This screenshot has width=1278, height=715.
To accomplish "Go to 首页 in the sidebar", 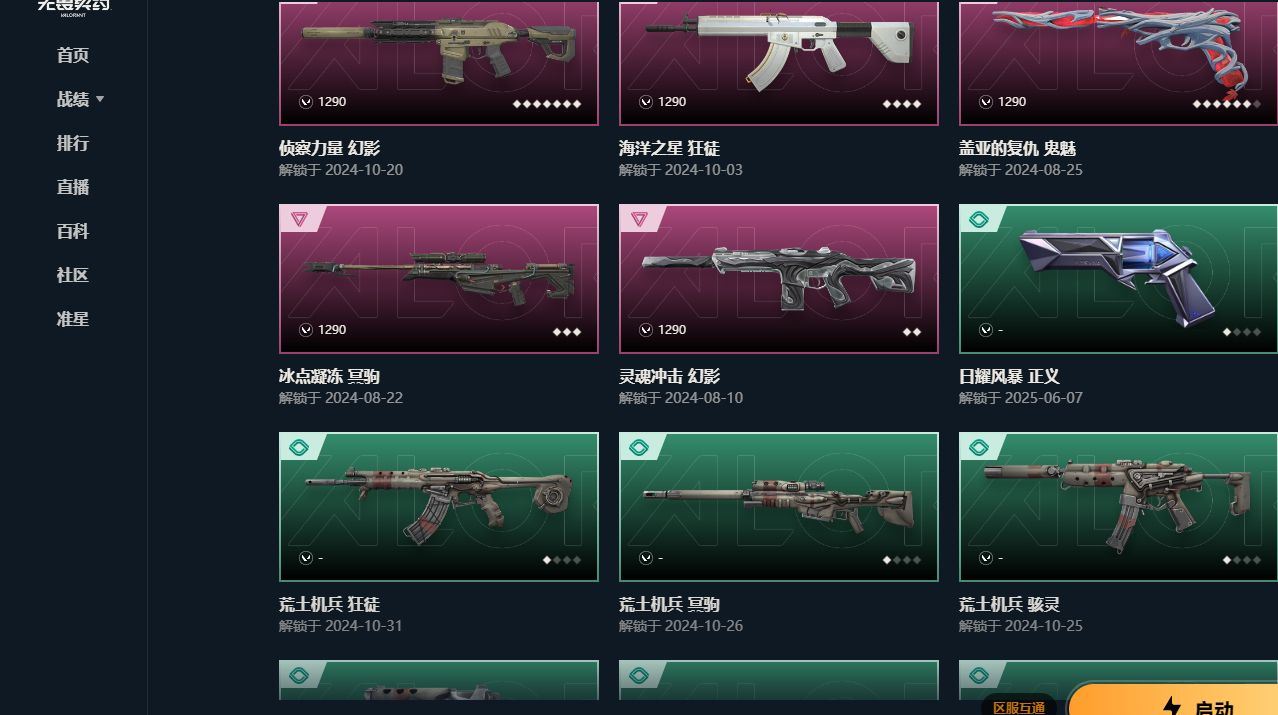I will 73,55.
